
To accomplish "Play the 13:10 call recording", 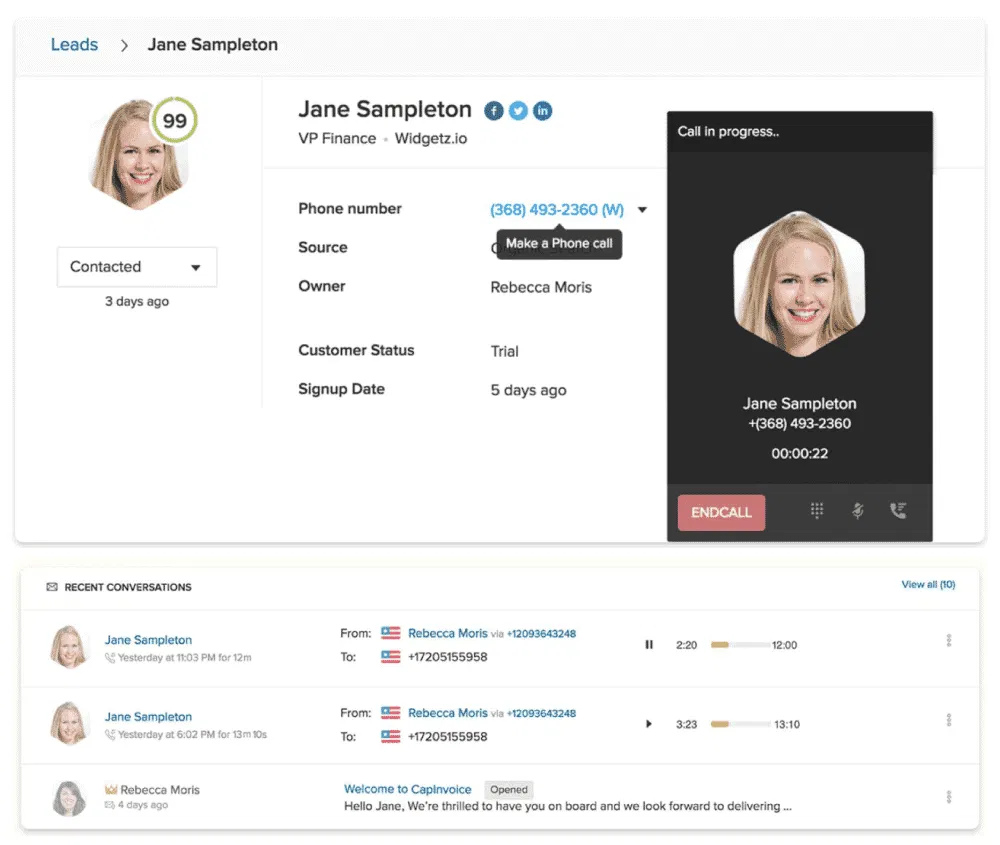I will click(x=649, y=724).
